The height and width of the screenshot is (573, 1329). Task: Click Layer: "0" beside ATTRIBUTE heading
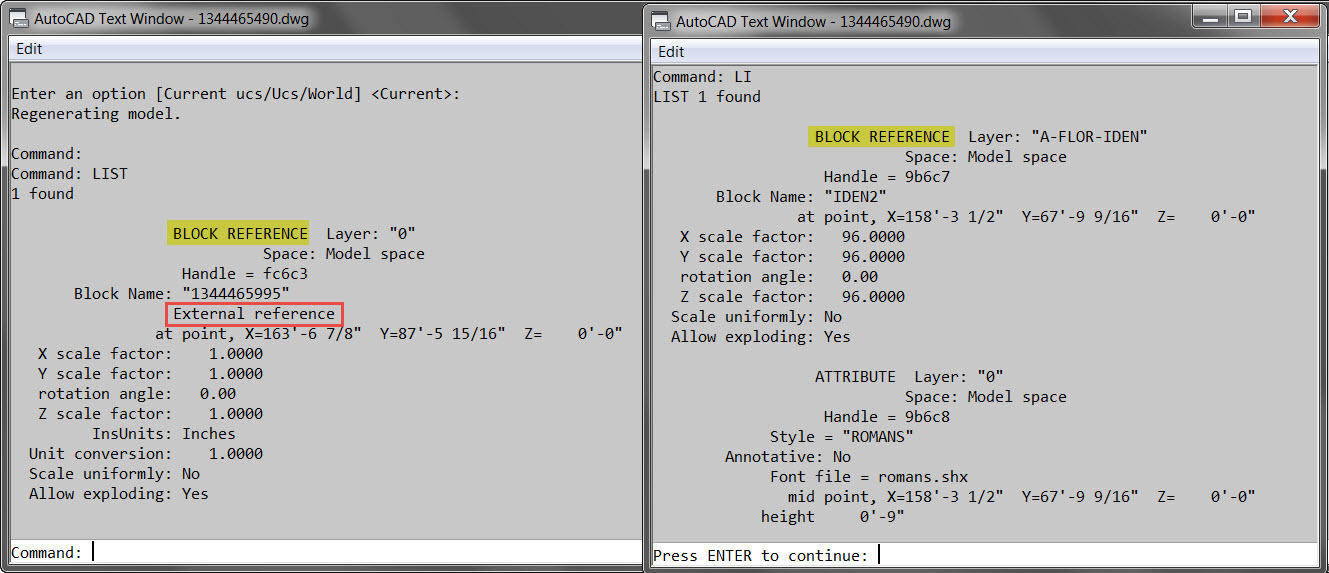click(959, 377)
